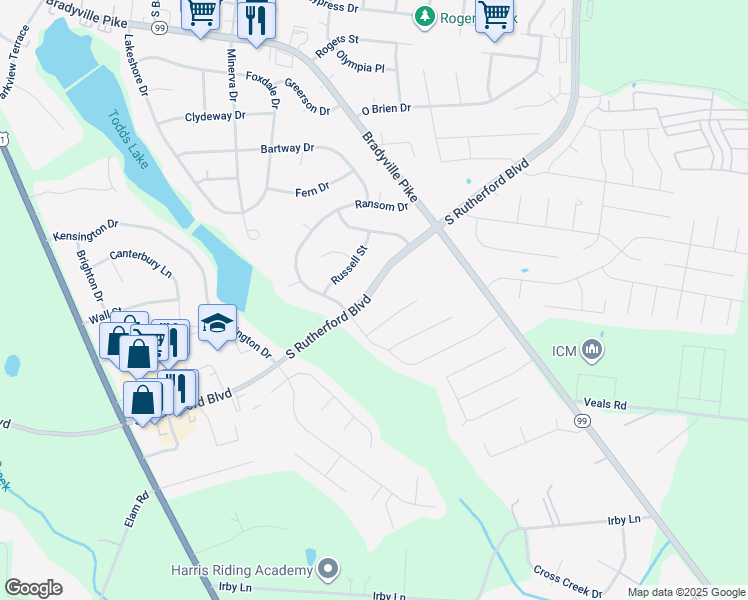The image size is (748, 600).
Task: Select the lowest shopping bag marker
Action: [143, 403]
